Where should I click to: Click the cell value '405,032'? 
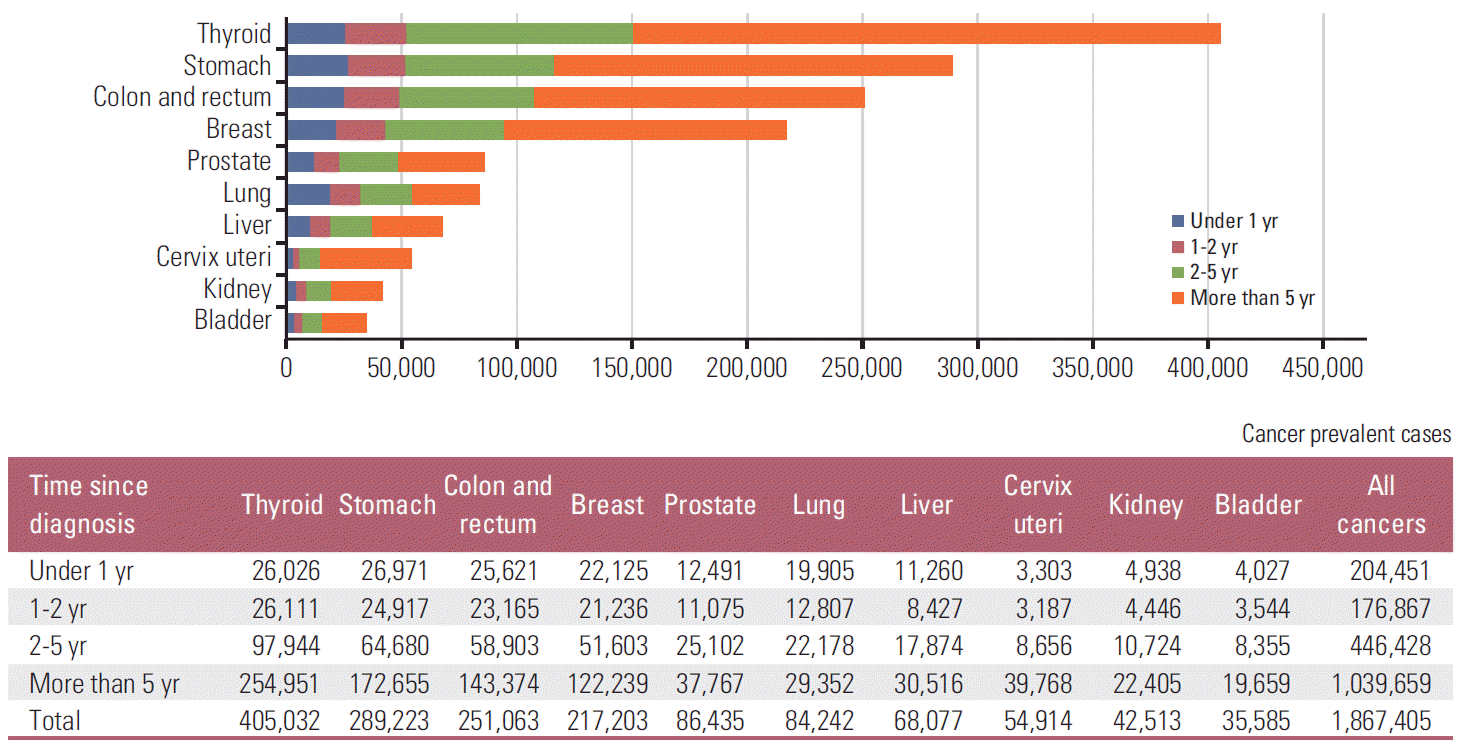280,721
